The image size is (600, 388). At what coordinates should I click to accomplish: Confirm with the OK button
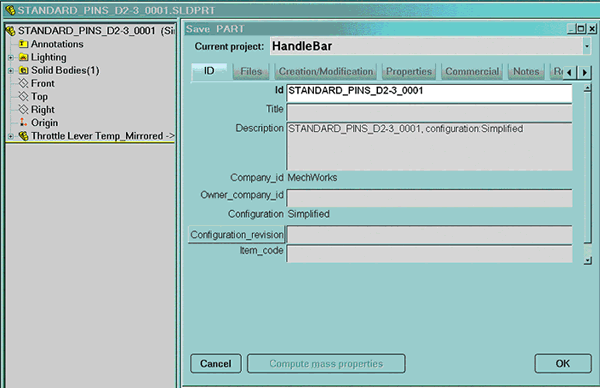(x=563, y=364)
